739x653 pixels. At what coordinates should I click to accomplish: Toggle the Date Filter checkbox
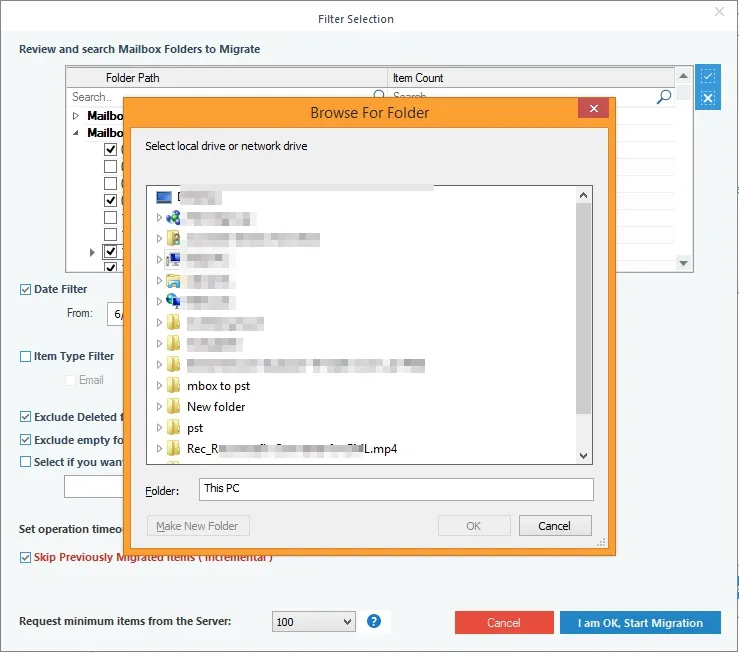pyautogui.click(x=25, y=289)
